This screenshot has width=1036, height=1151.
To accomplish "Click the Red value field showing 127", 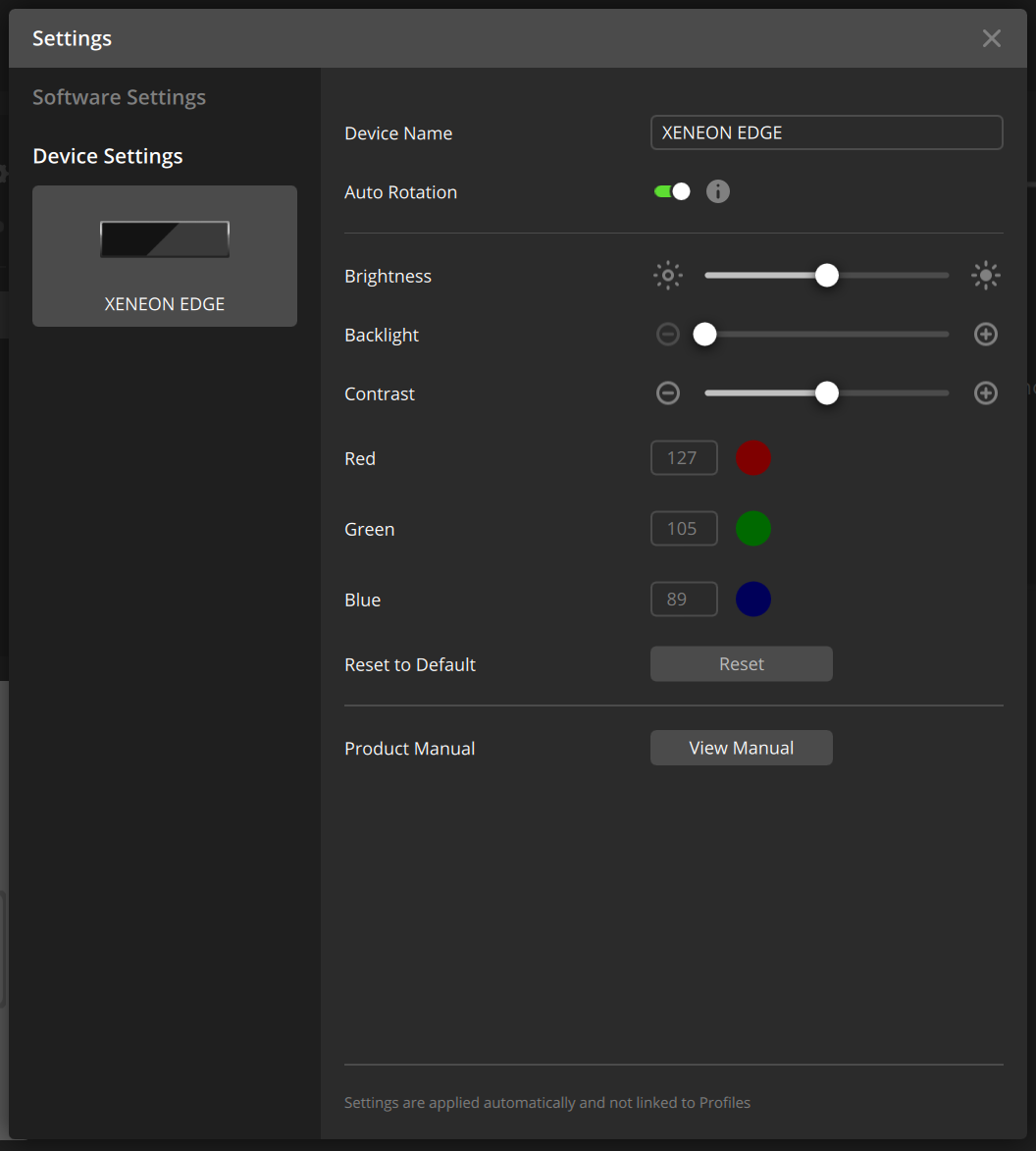I will [x=684, y=458].
